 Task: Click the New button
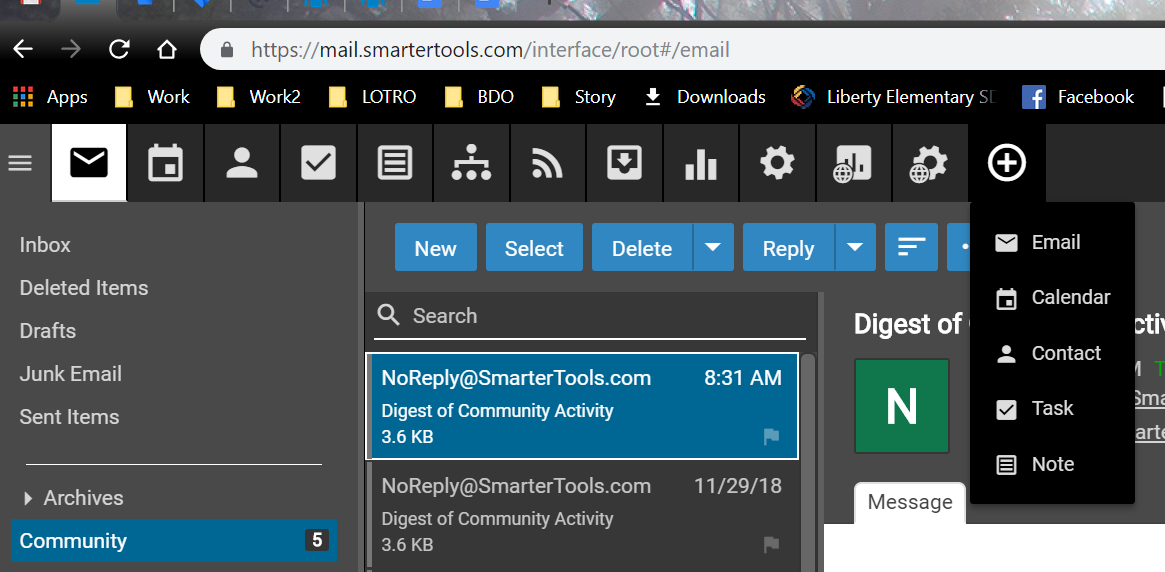435,248
